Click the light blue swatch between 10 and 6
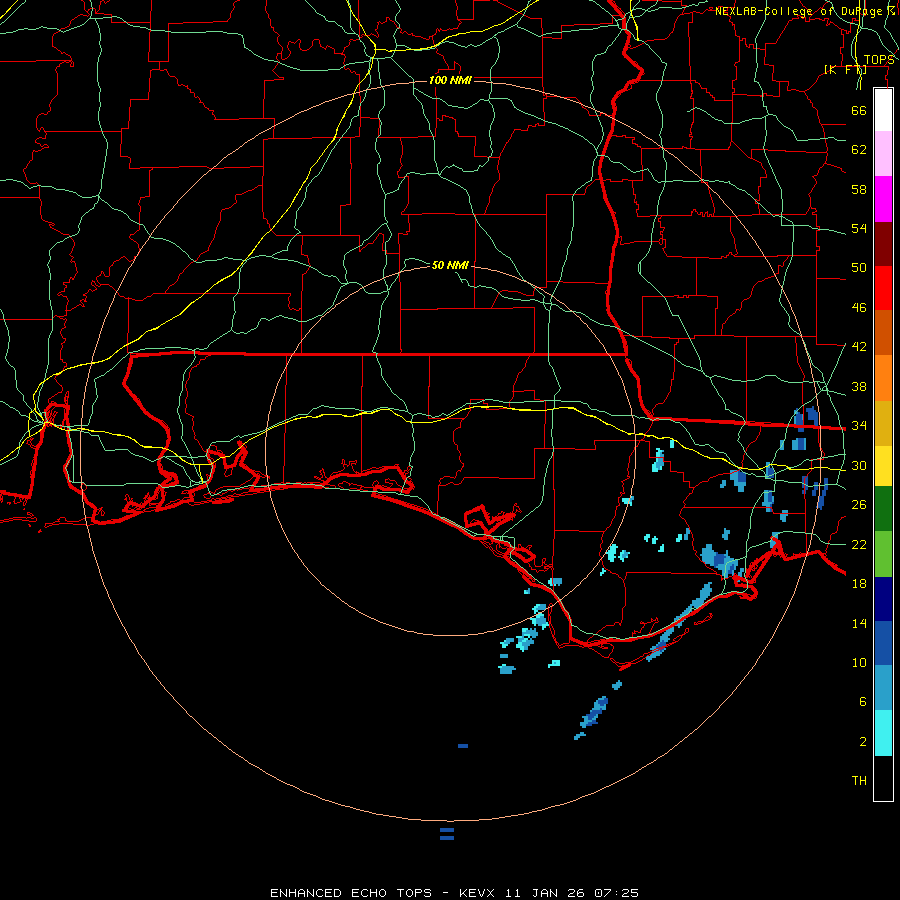The image size is (900, 900). point(883,688)
